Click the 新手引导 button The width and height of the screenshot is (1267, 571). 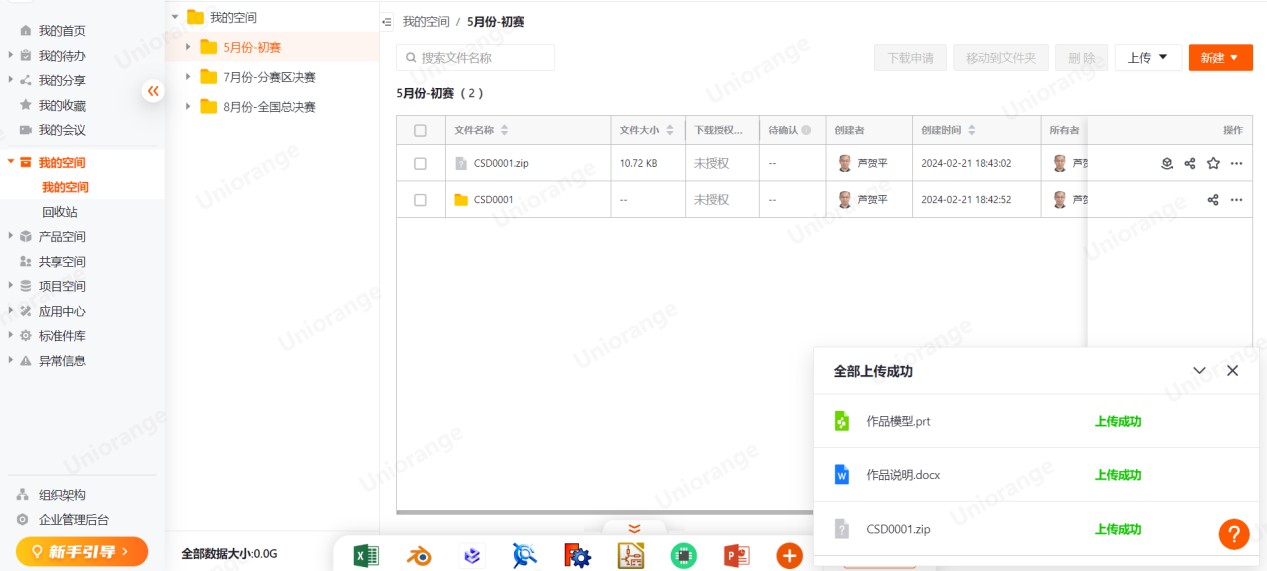82,551
